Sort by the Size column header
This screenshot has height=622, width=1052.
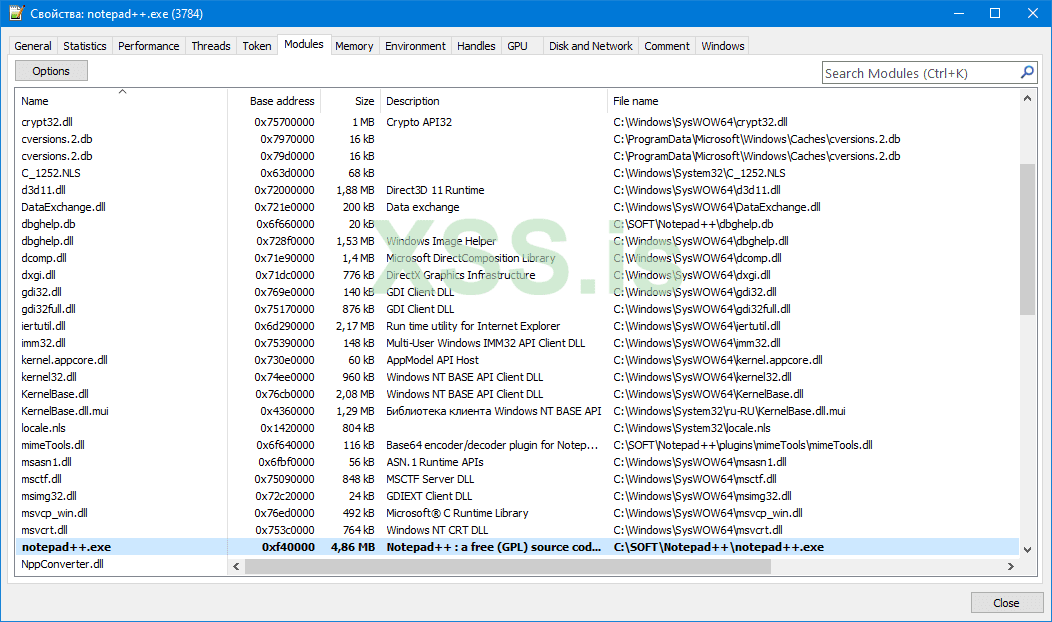351,101
